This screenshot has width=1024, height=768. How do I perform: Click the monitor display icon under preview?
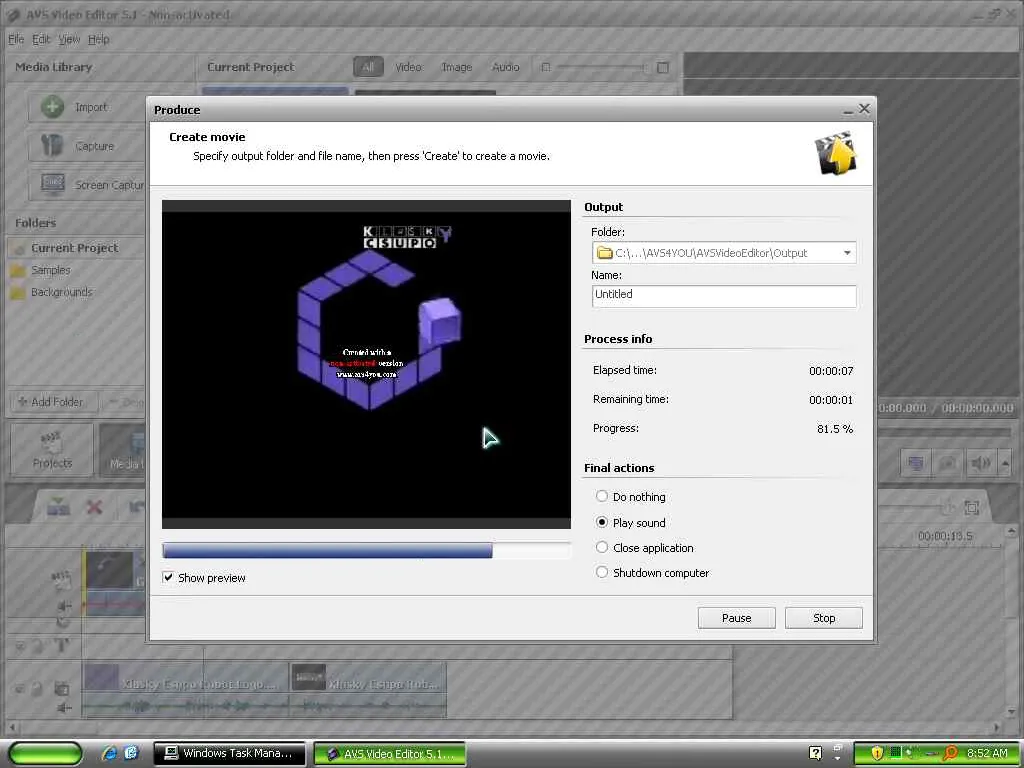(916, 464)
